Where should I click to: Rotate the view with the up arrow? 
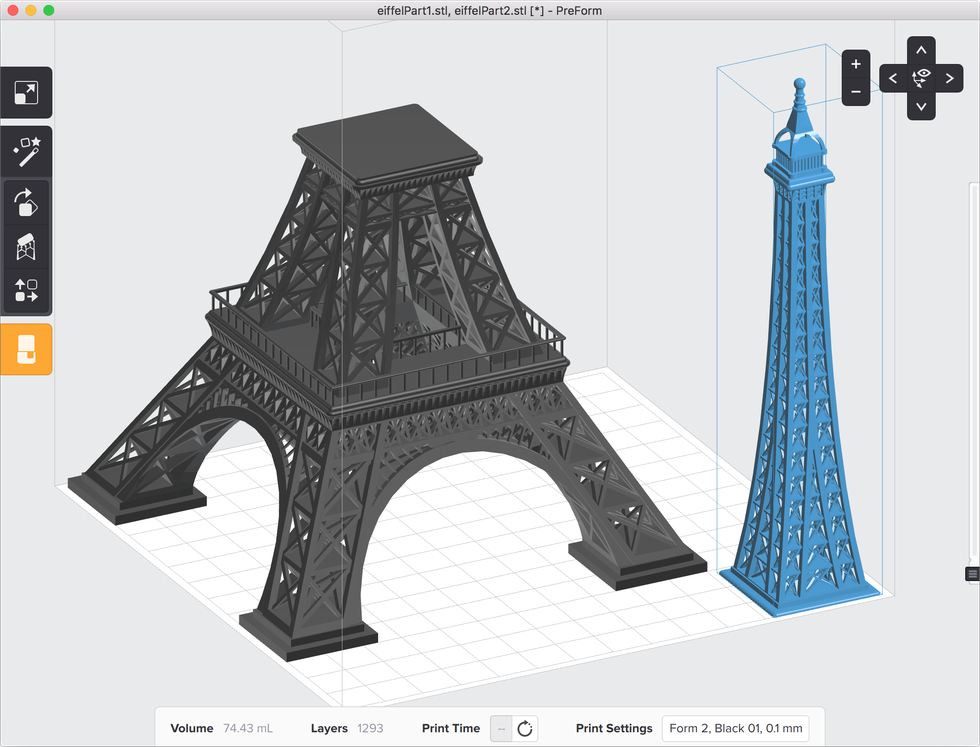(920, 49)
